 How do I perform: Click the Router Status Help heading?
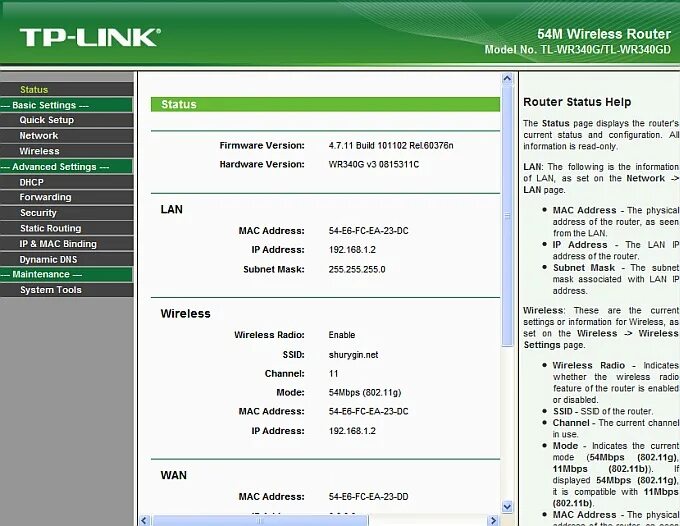click(x=577, y=102)
